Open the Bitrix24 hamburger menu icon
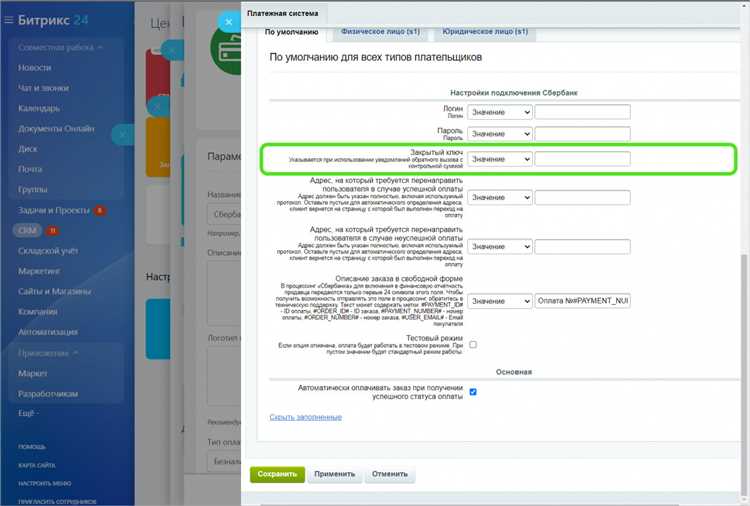 click(x=9, y=20)
